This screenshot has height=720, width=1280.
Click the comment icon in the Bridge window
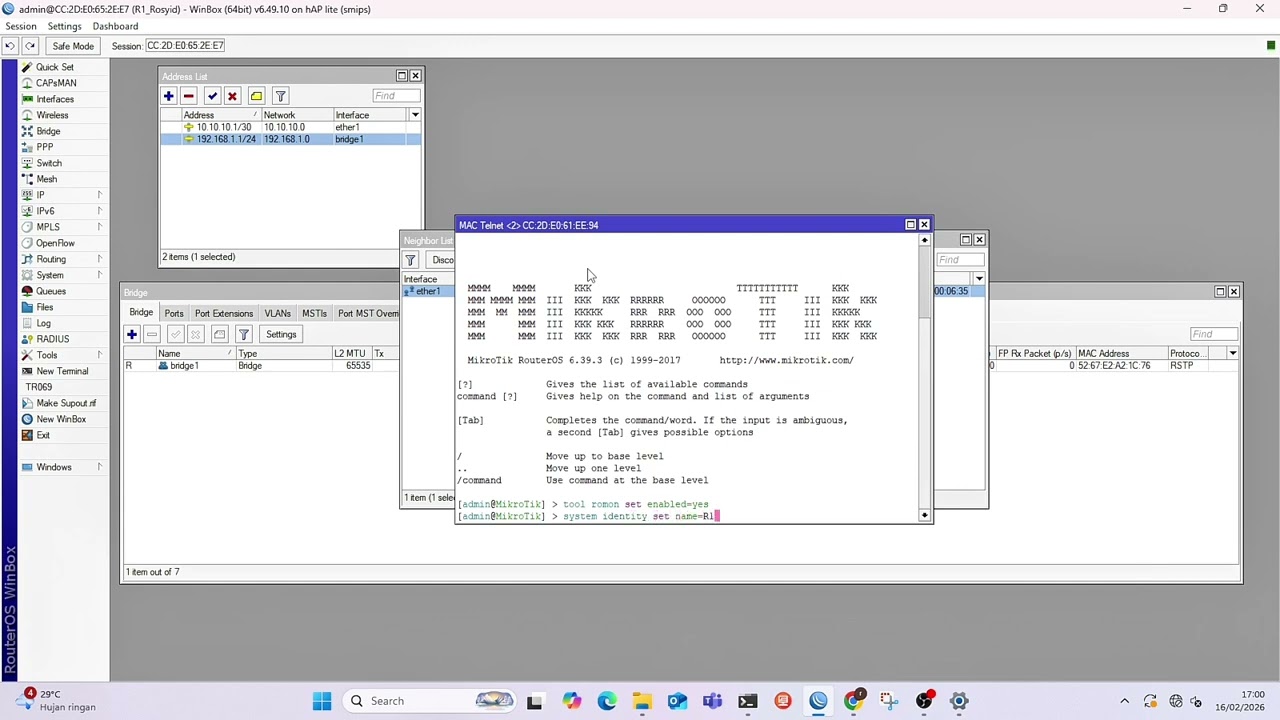[219, 334]
